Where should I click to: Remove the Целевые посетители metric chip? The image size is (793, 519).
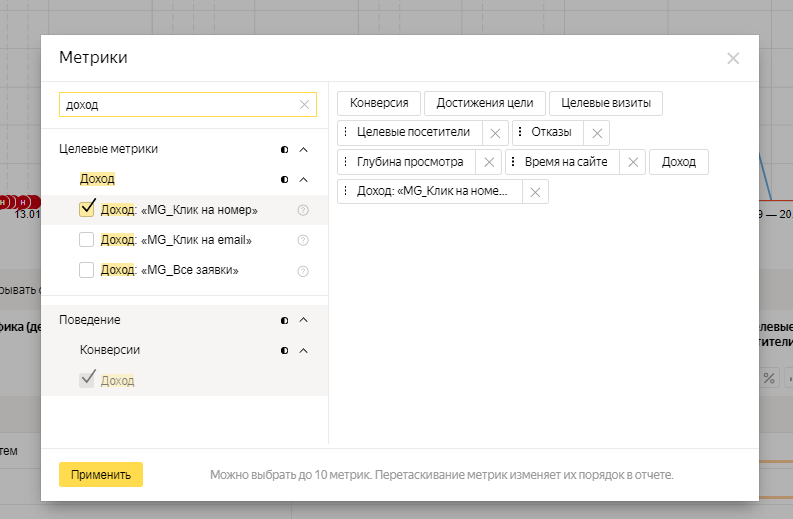point(495,133)
